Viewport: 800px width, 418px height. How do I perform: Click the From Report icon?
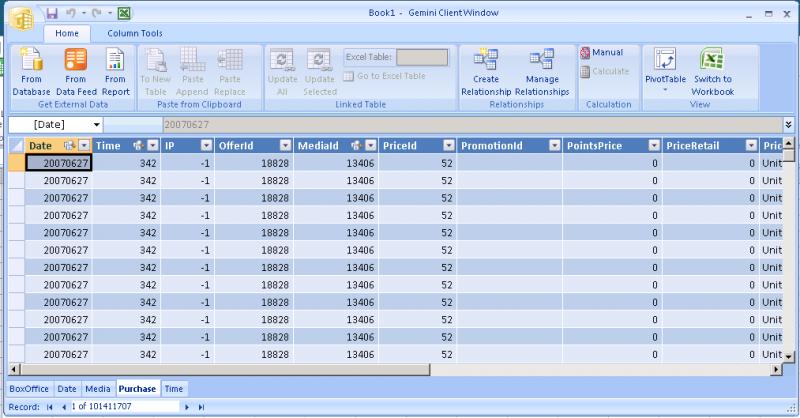coord(115,62)
